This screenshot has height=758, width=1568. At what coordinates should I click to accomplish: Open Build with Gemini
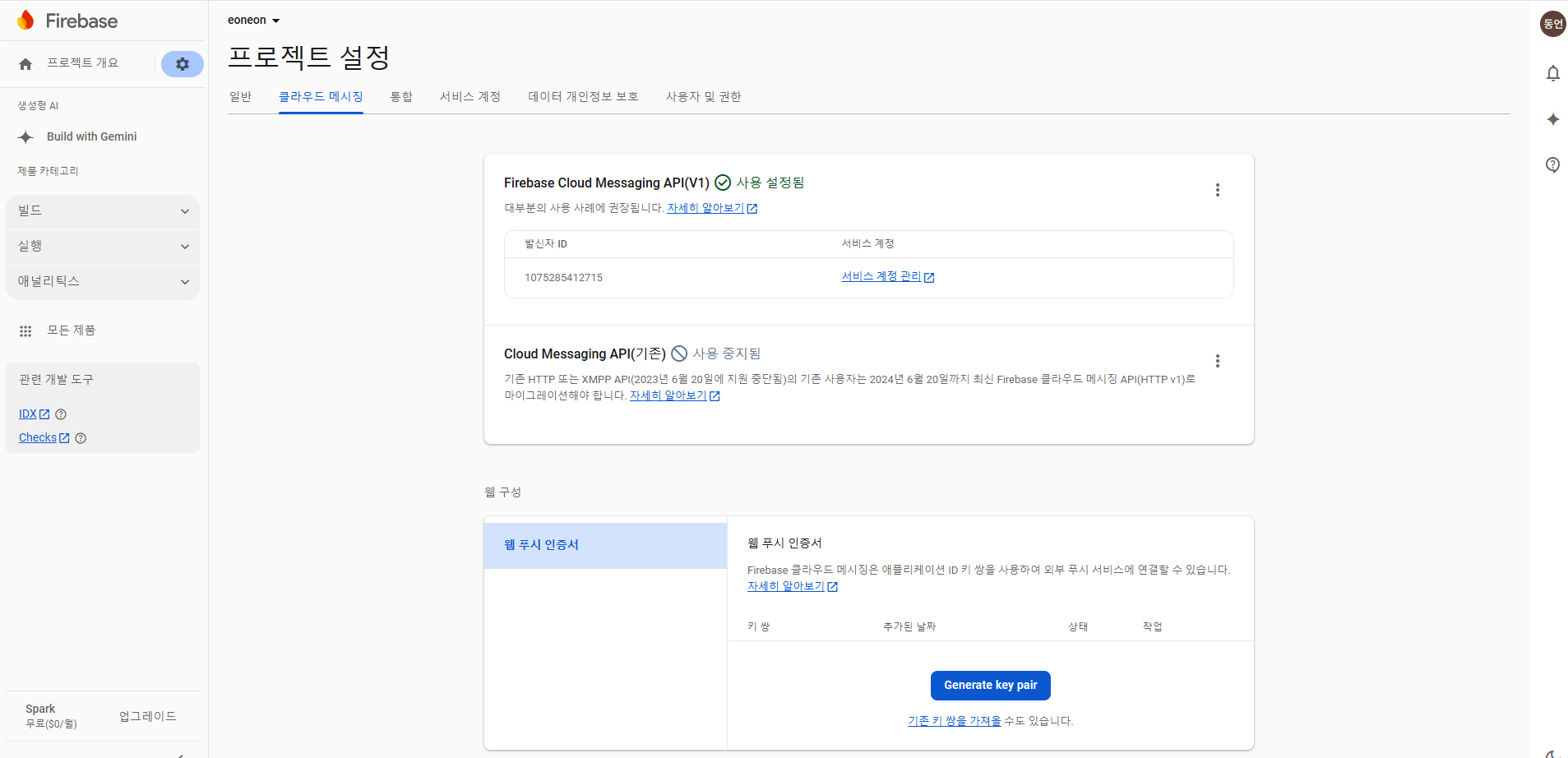tap(92, 137)
